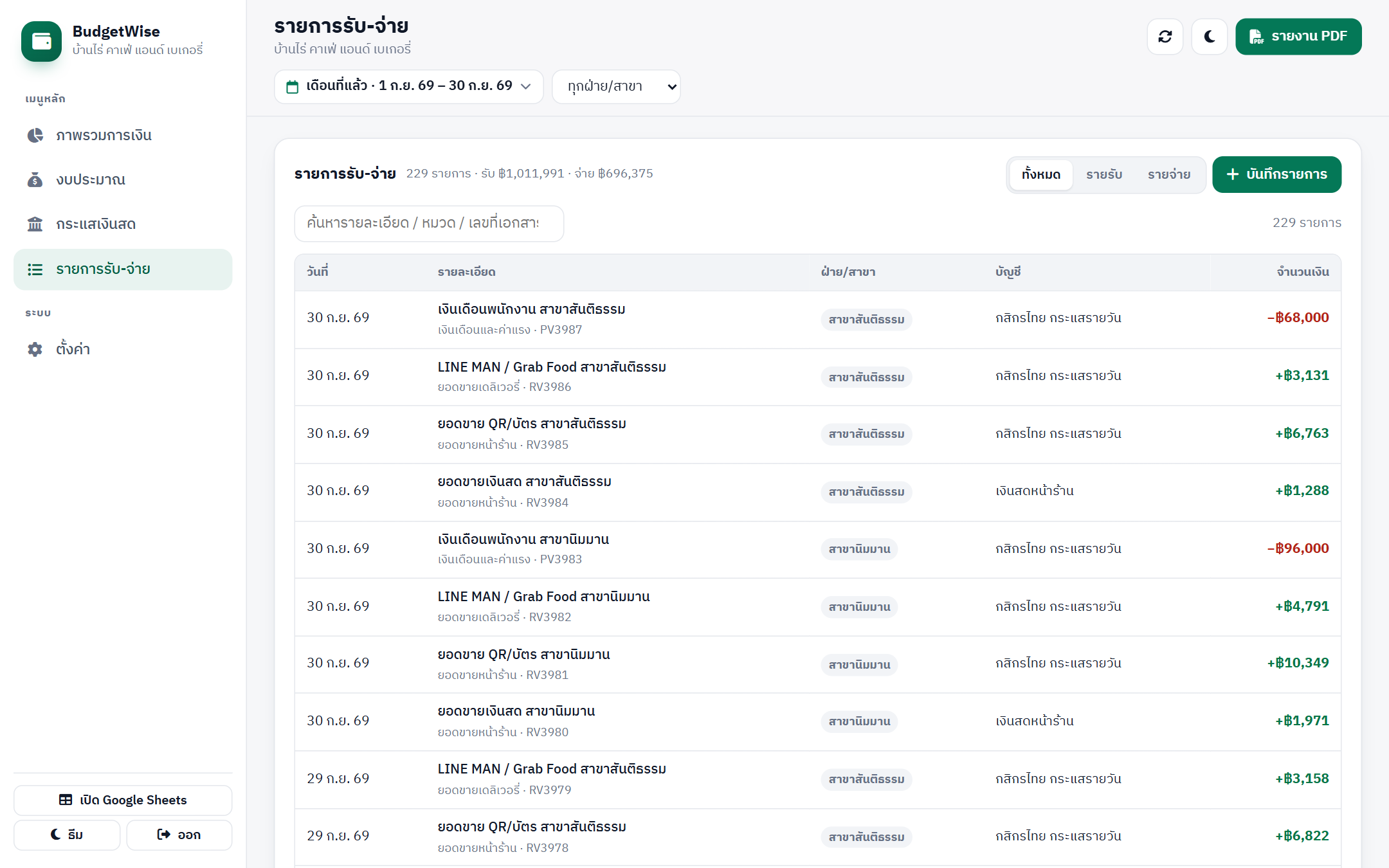Open งบประมาณ via money bag icon
Viewport: 1389px width, 868px height.
[x=35, y=179]
